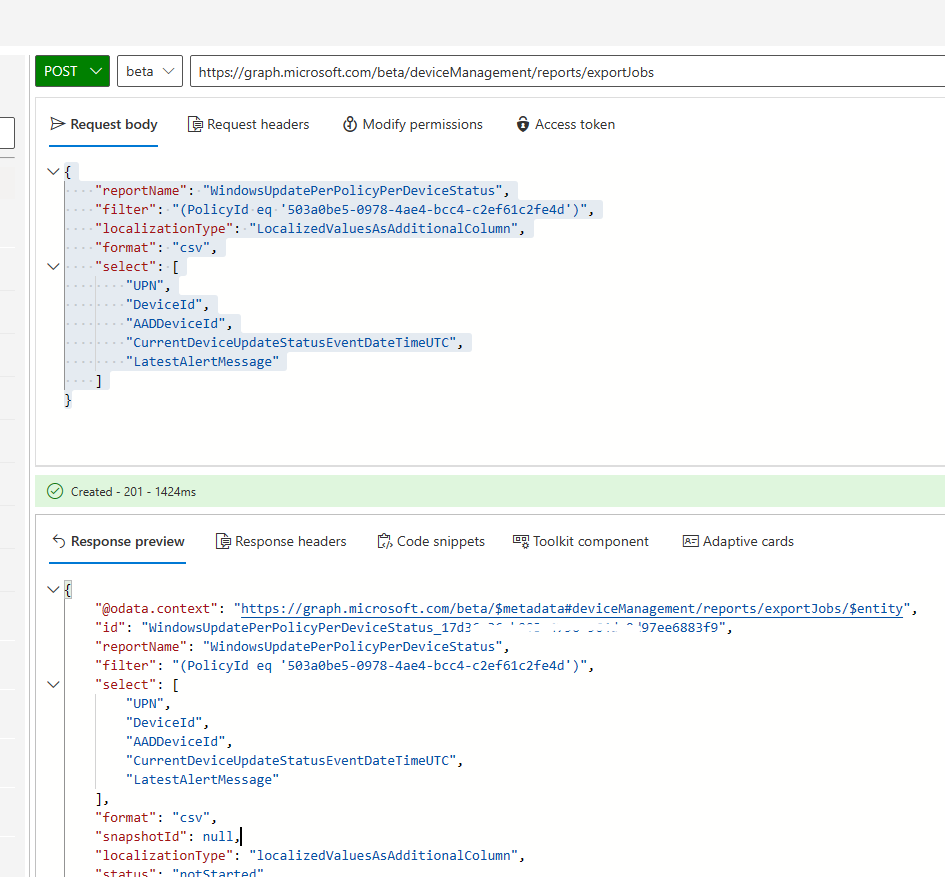
Task: Click "LatestAlertMessage" in the request body
Action: 202,362
